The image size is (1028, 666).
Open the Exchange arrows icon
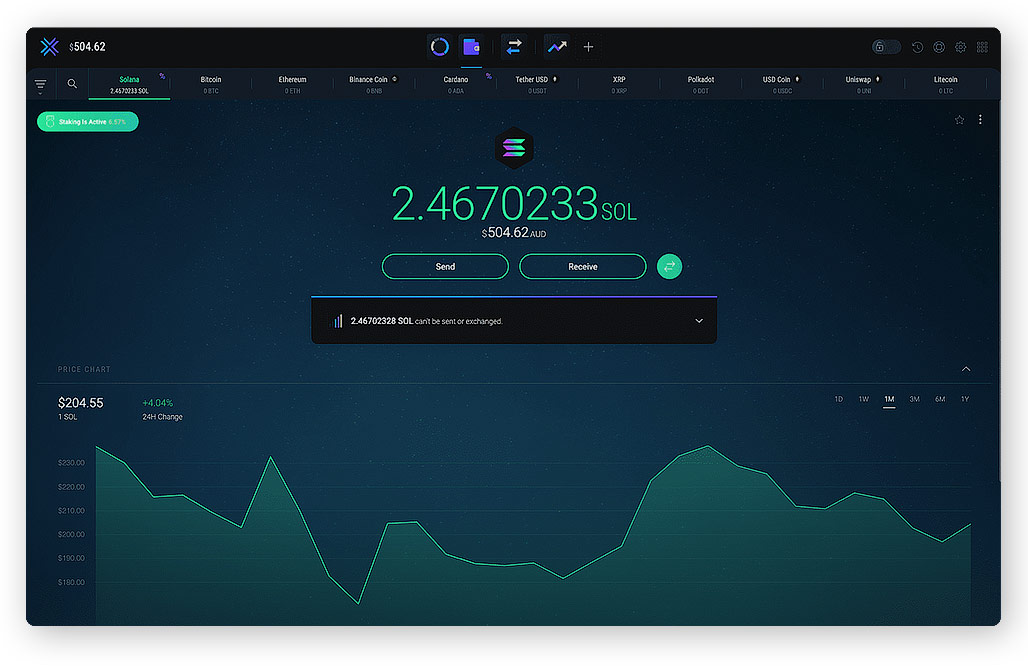(514, 47)
